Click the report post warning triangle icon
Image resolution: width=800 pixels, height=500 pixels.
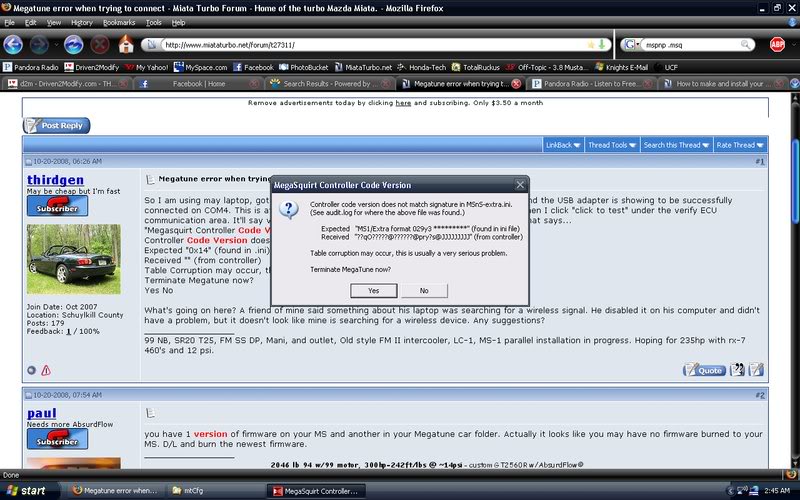tap(46, 370)
